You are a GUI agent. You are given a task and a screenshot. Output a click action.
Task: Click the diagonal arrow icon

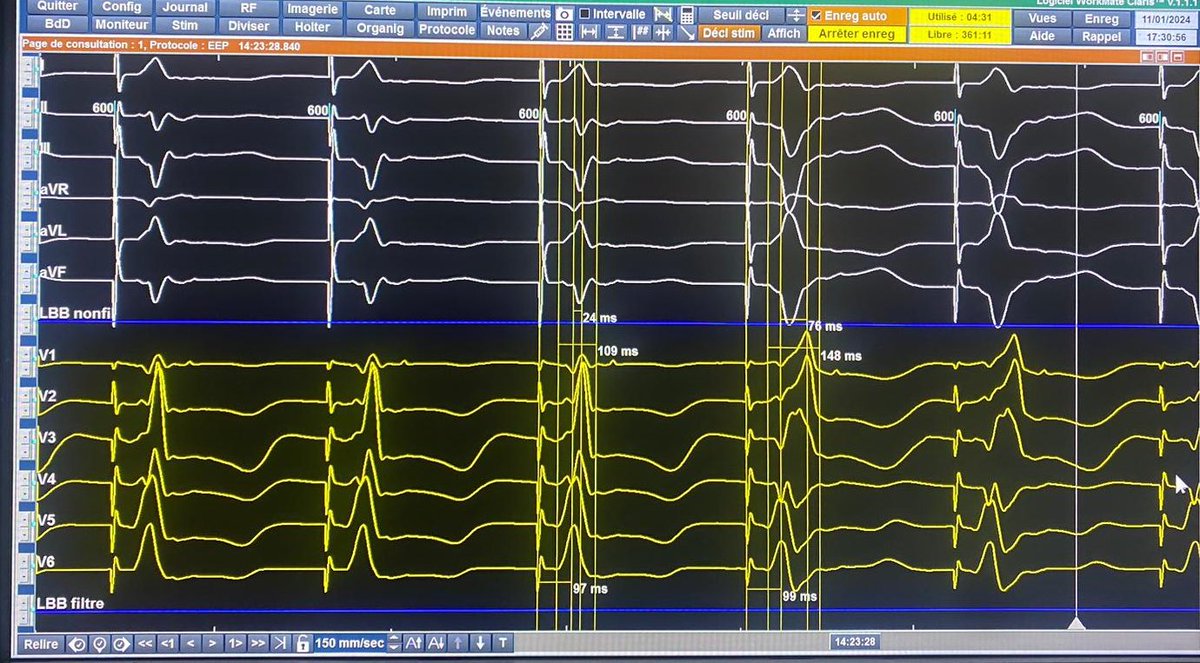tap(686, 32)
